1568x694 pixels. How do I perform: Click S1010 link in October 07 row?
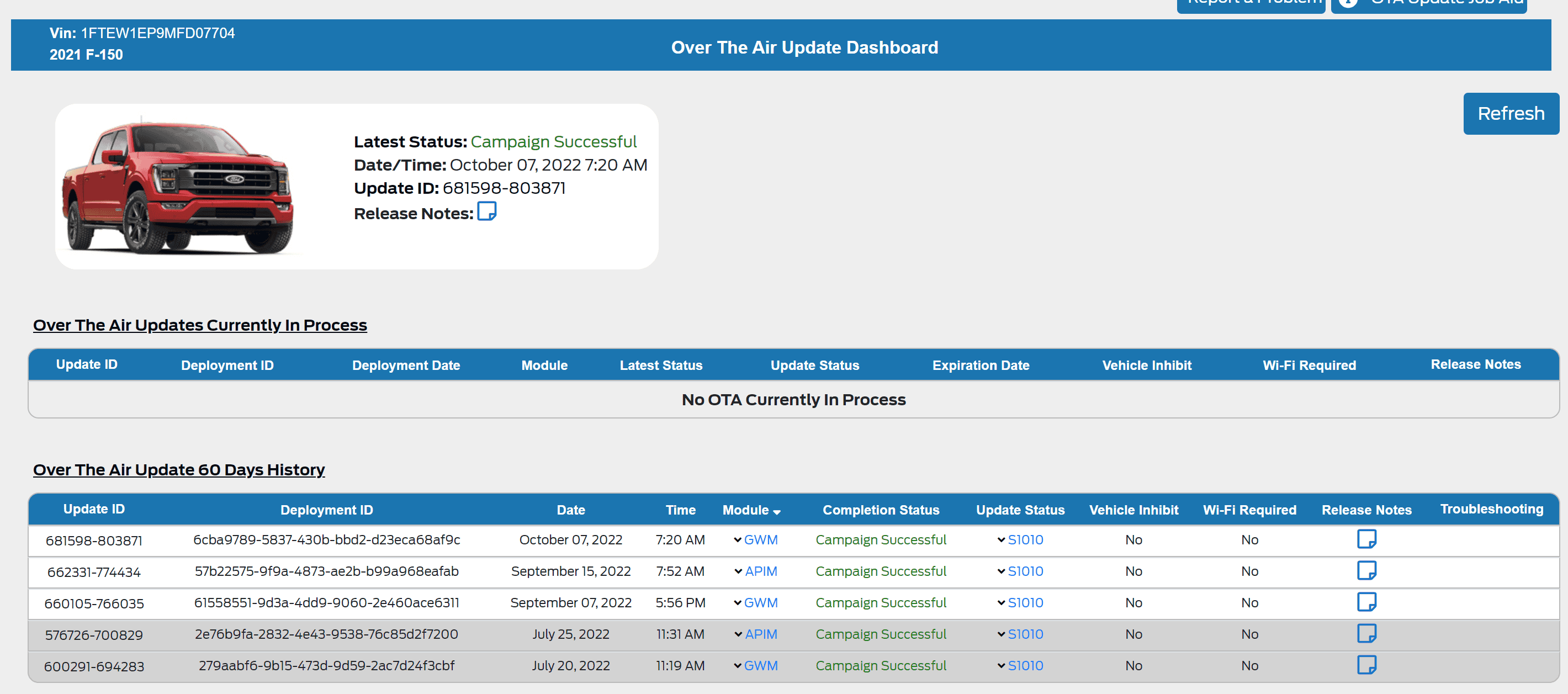click(x=1026, y=540)
